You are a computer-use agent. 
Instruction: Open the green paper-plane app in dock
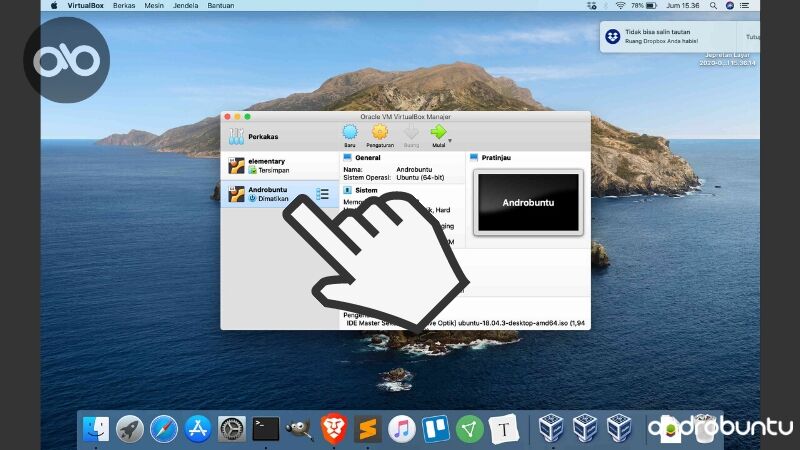coord(469,429)
